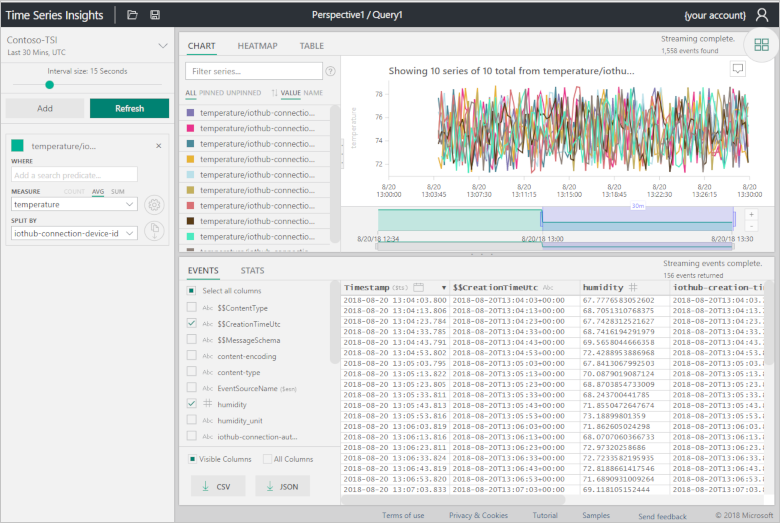
Task: Switch to the HEATMAP tab
Action: pyautogui.click(x=257, y=46)
